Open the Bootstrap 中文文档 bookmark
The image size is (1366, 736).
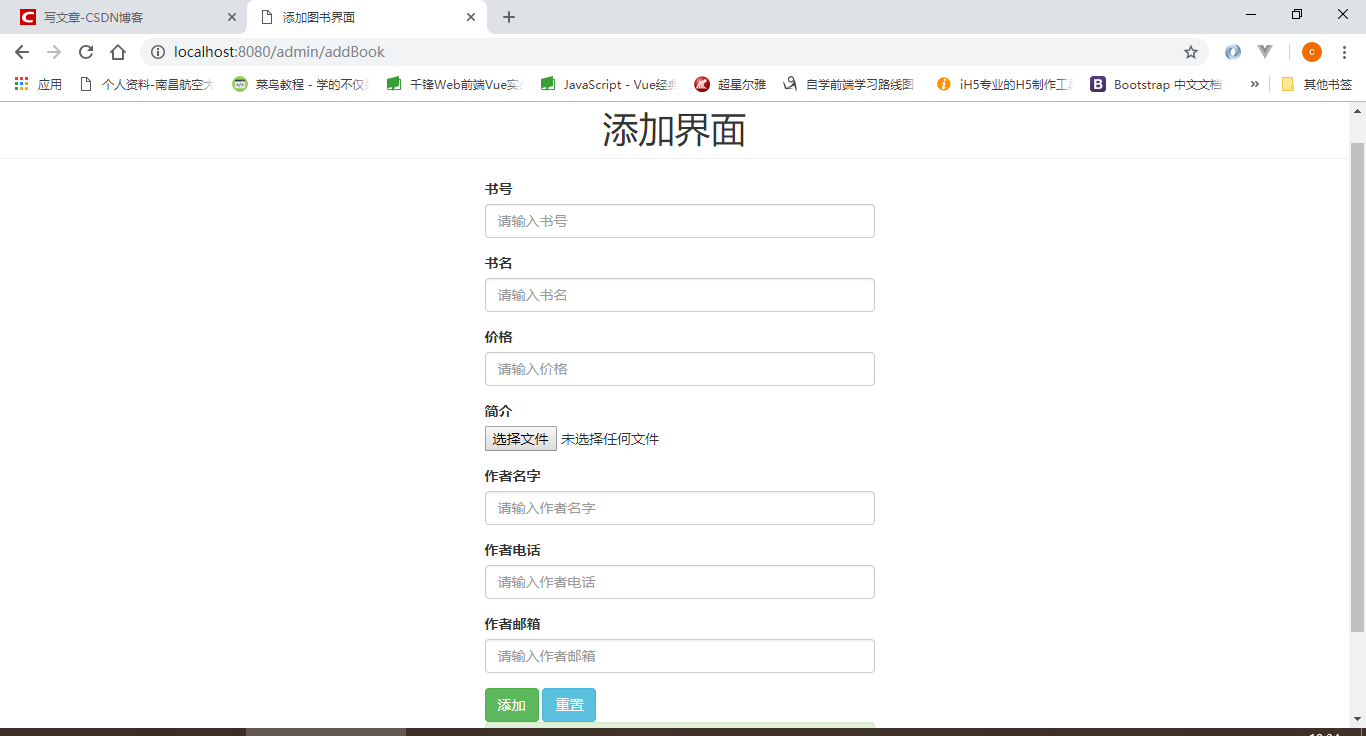(x=1158, y=84)
